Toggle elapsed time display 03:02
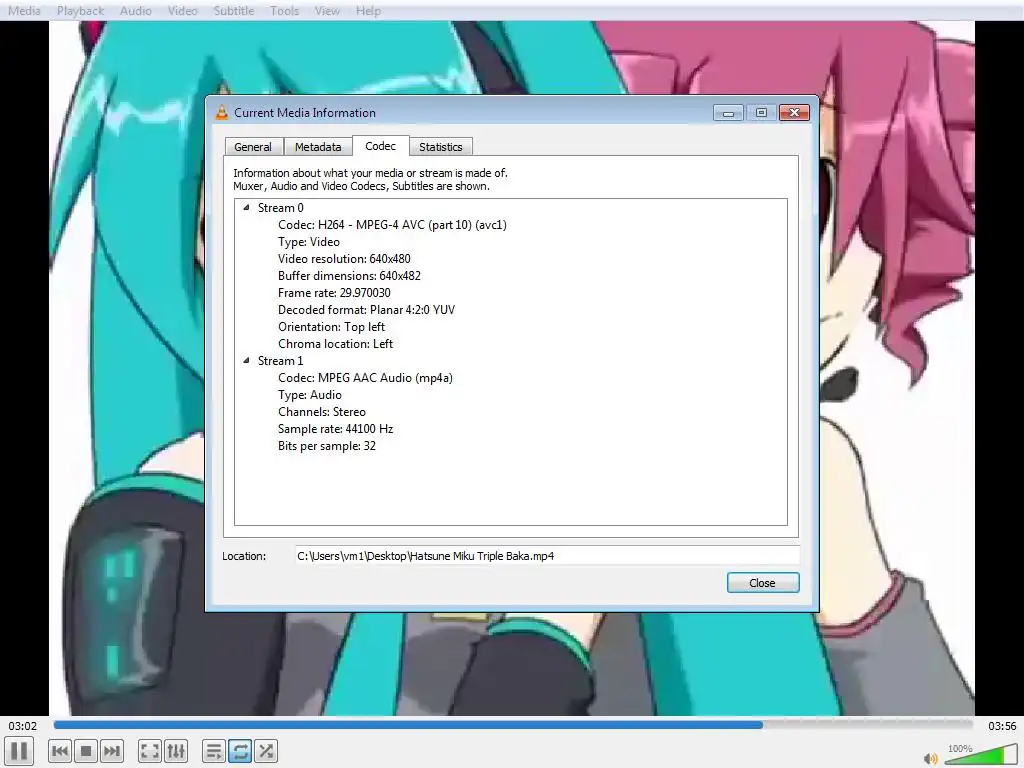 coord(23,726)
